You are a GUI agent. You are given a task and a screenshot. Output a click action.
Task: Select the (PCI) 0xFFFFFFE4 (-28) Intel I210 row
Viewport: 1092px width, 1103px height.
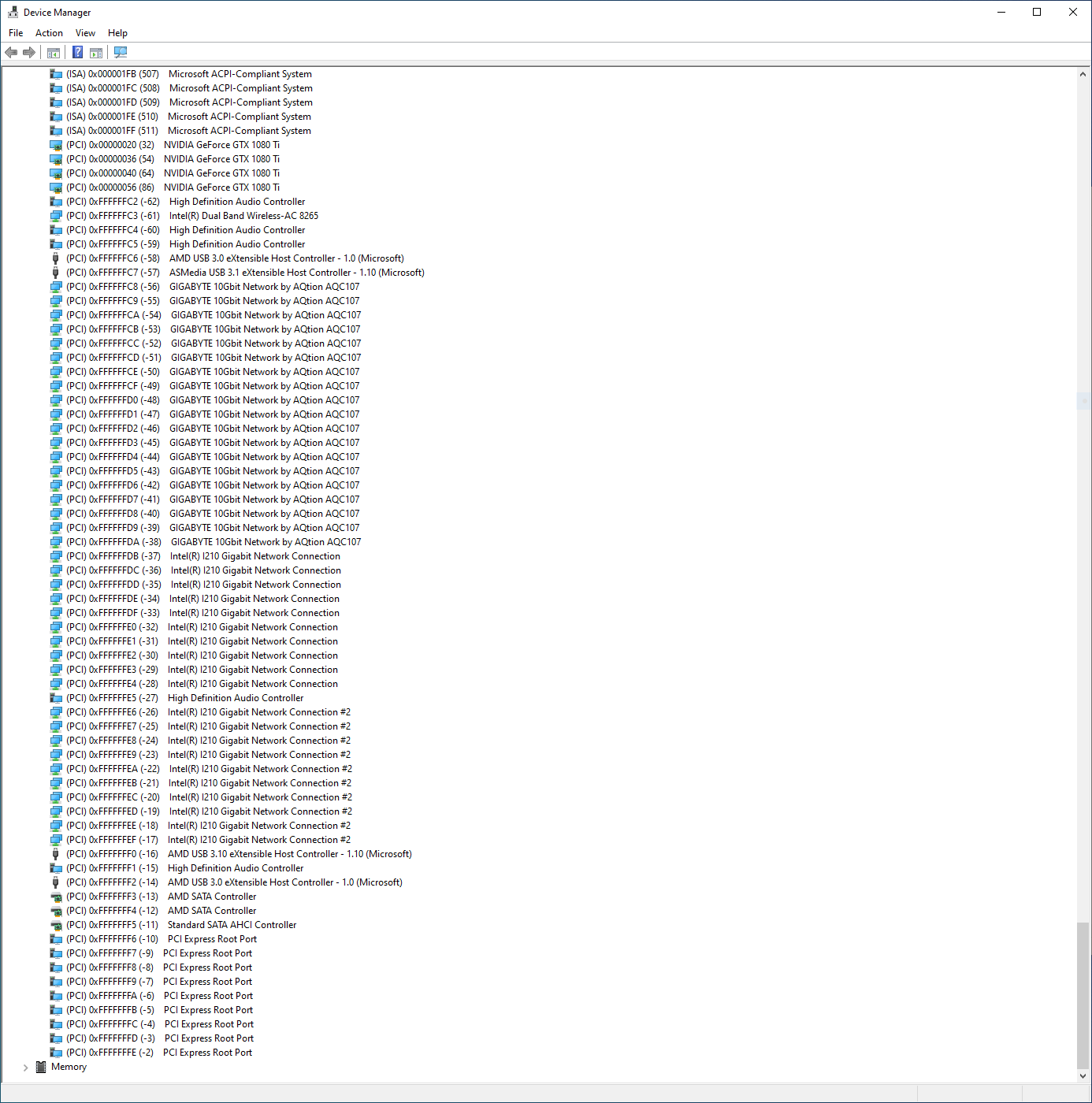[x=202, y=684]
